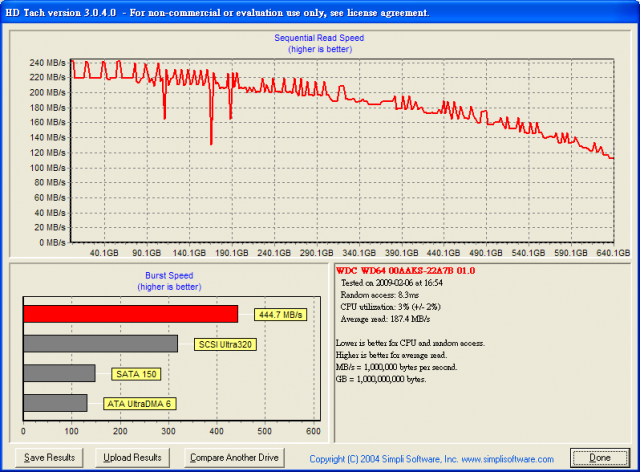Click the gray ATA UltraDMA 6 bar
This screenshot has width=640, height=472.
point(56,403)
